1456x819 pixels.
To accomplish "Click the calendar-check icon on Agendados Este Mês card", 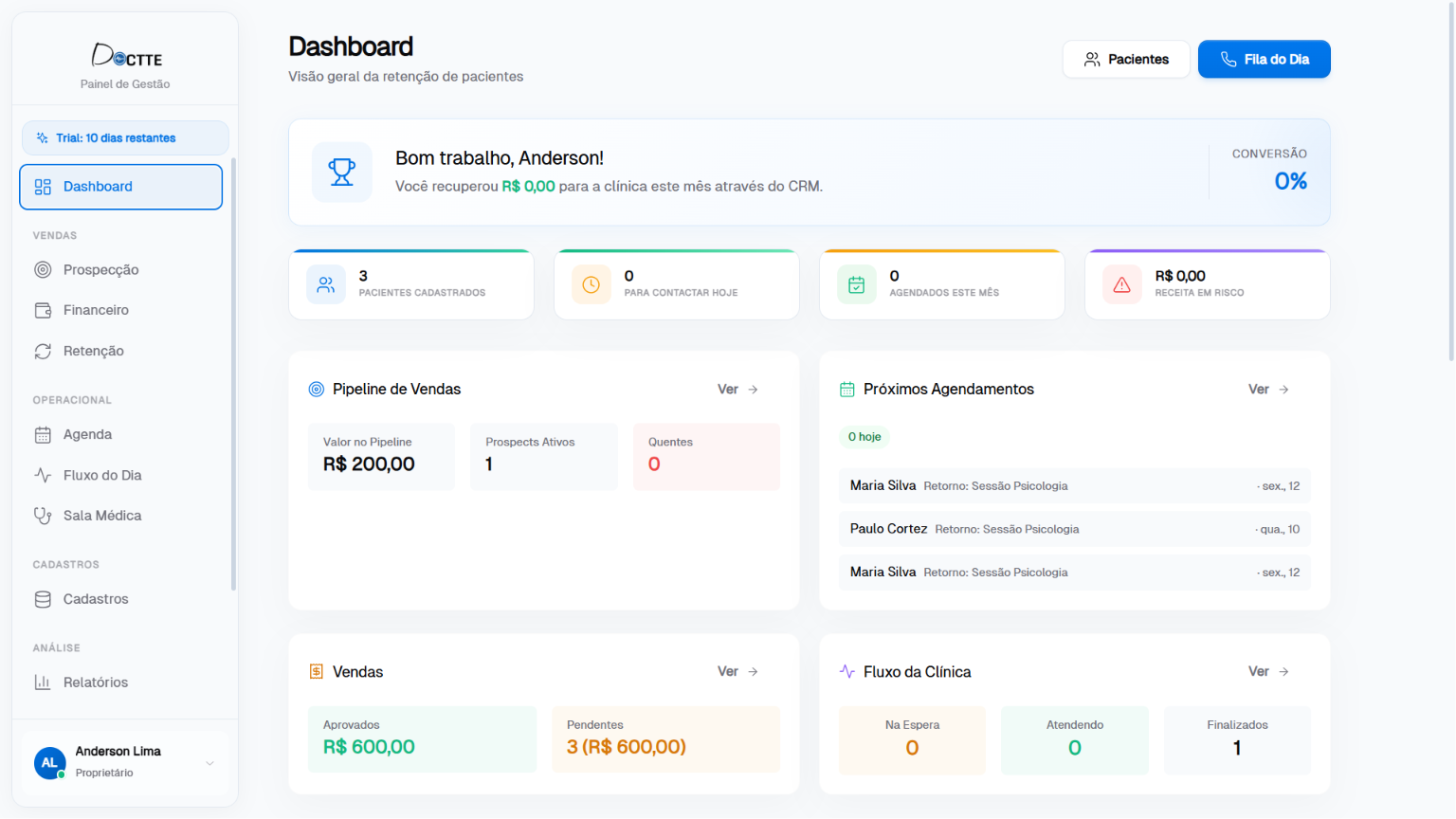I will click(x=857, y=284).
